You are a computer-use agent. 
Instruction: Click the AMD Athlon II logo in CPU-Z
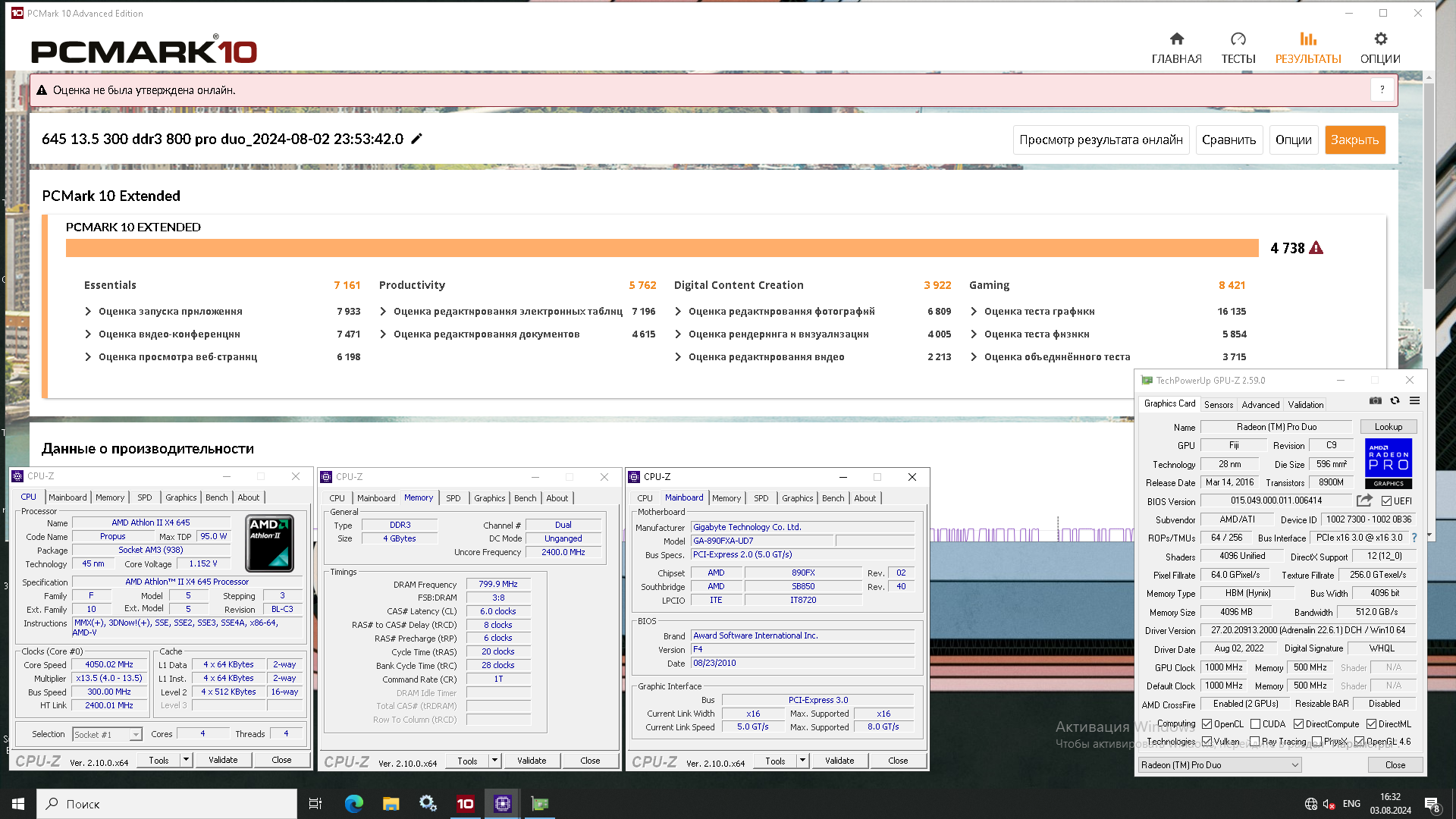pyautogui.click(x=269, y=544)
